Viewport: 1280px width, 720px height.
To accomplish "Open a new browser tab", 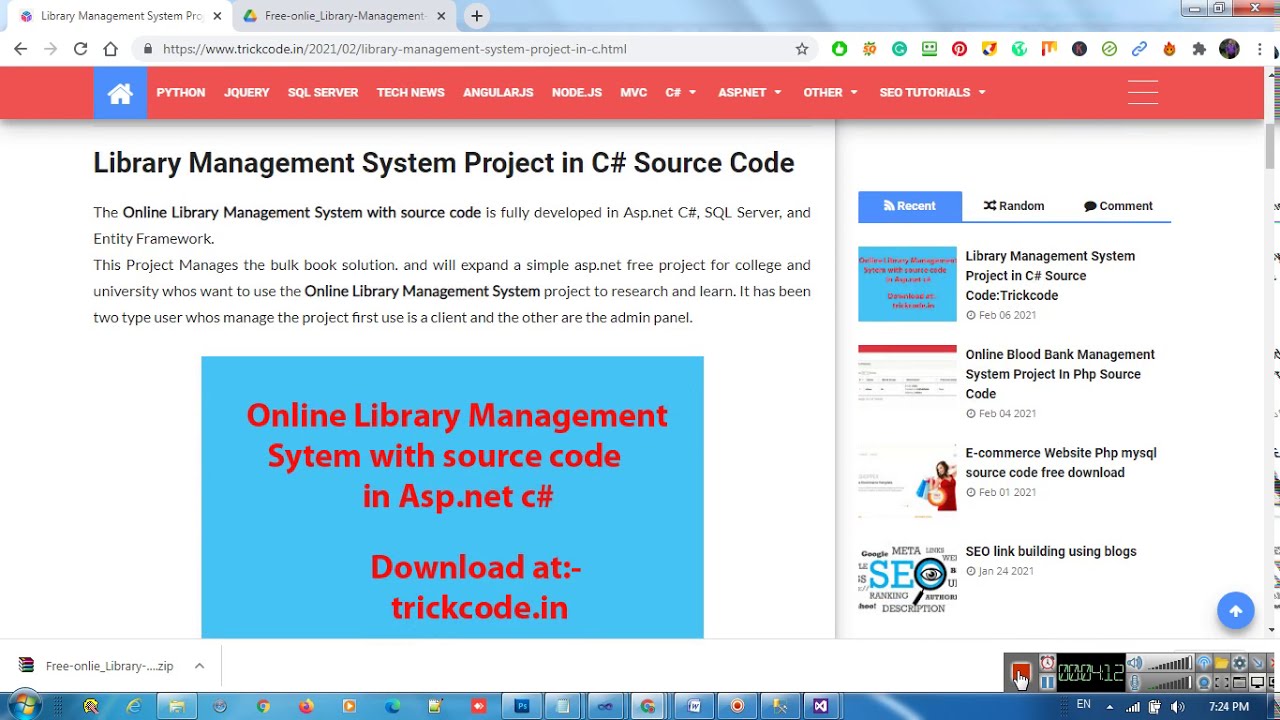I will pos(477,16).
